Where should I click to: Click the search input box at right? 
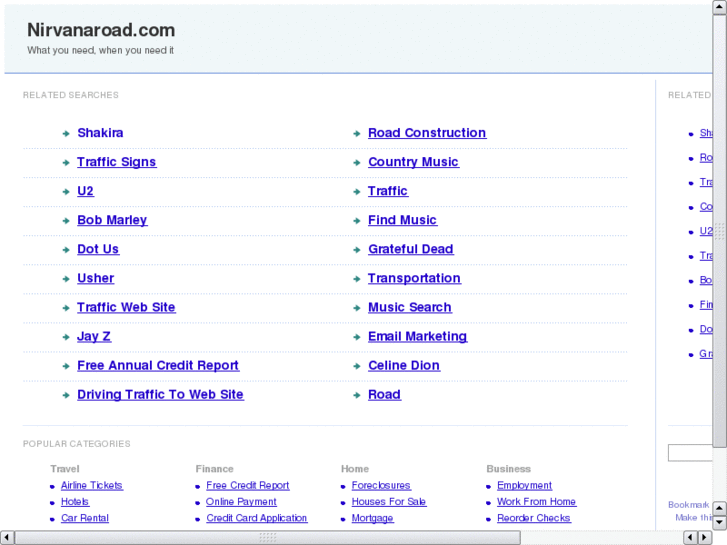coord(690,453)
